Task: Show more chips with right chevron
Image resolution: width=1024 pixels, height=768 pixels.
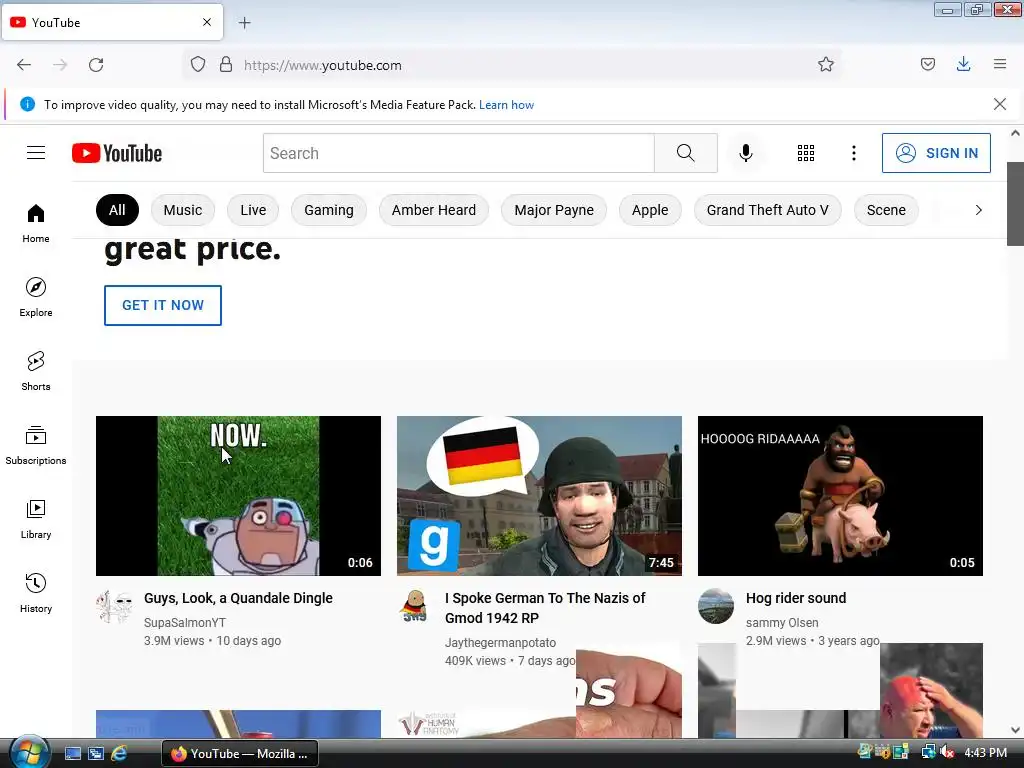Action: pos(978,210)
